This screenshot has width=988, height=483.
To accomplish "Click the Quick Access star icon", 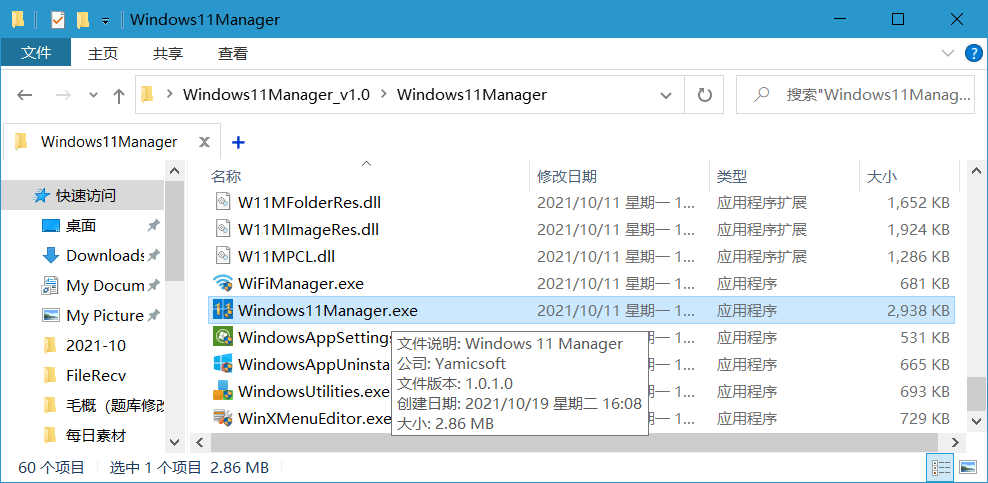I will (x=42, y=196).
